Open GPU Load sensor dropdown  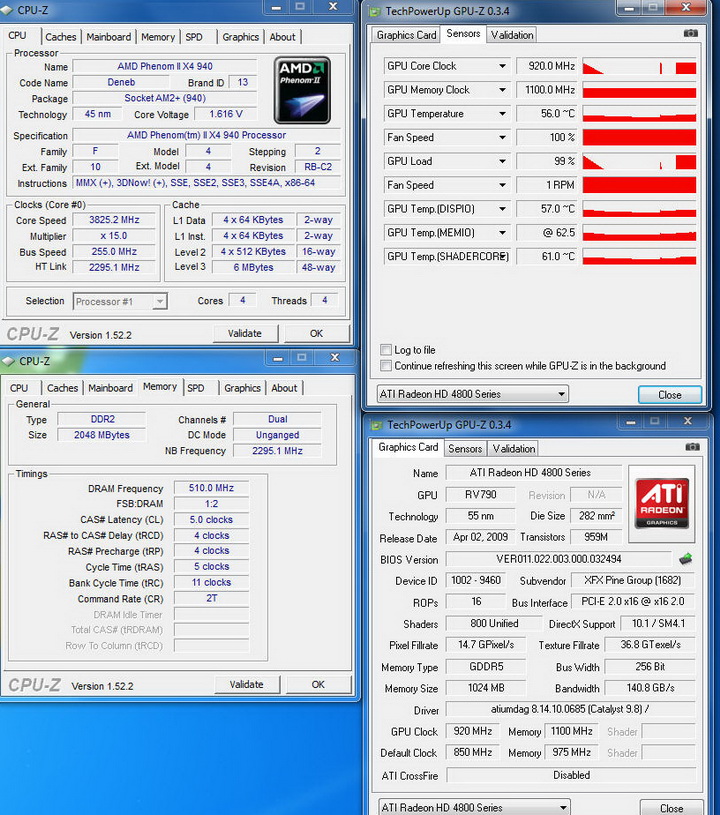tap(502, 161)
